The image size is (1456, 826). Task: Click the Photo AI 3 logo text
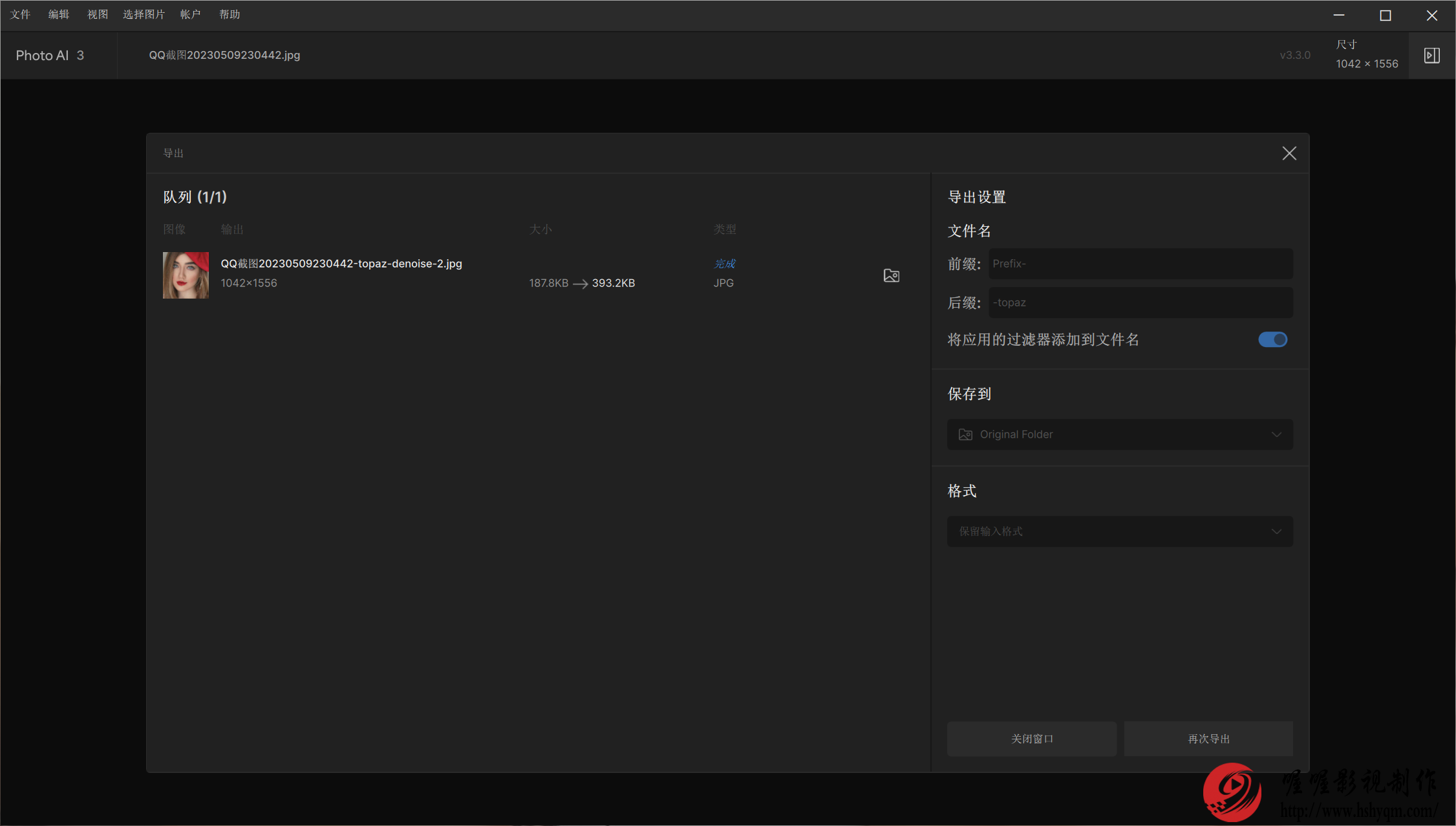tap(50, 56)
